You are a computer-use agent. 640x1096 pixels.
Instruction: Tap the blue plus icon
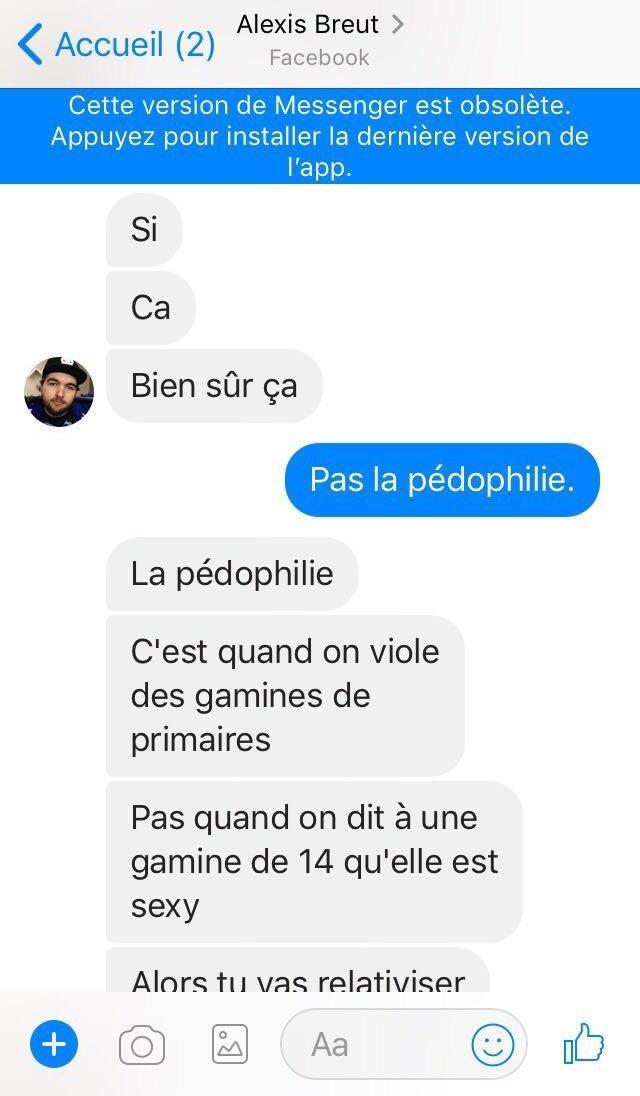click(54, 1045)
